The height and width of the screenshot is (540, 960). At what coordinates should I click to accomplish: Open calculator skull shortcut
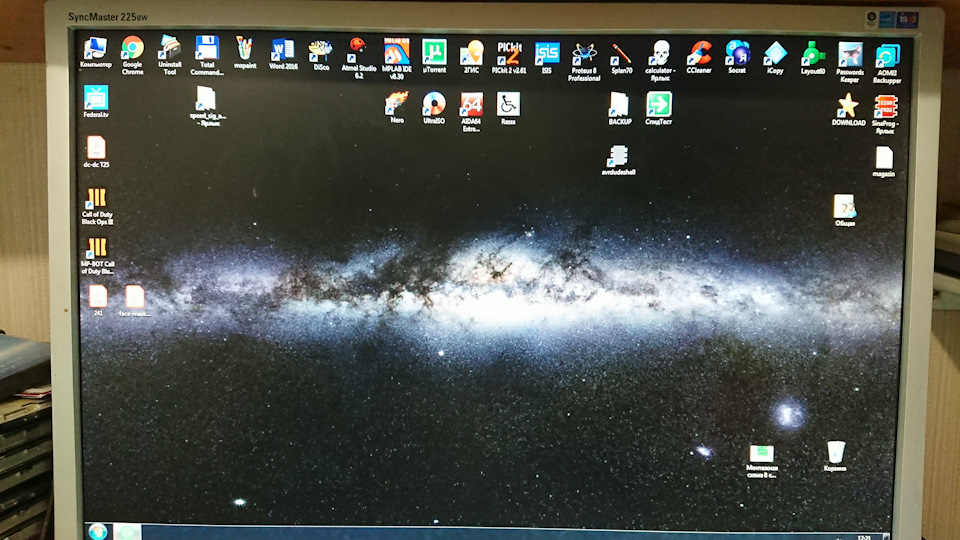tap(660, 61)
